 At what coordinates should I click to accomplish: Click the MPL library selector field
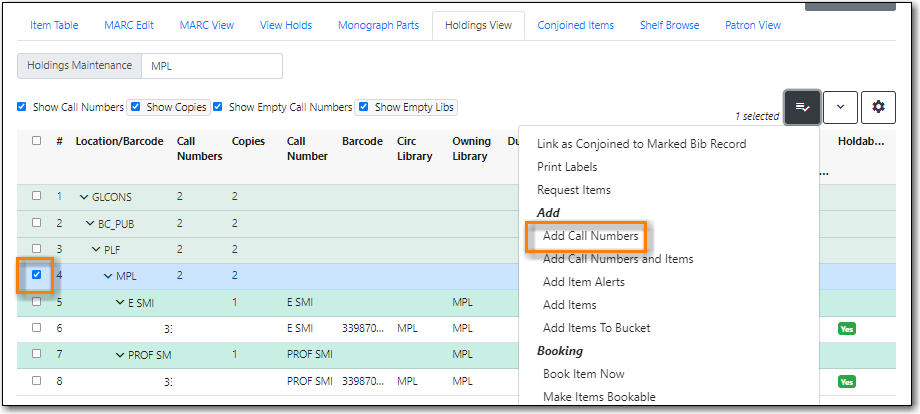212,66
